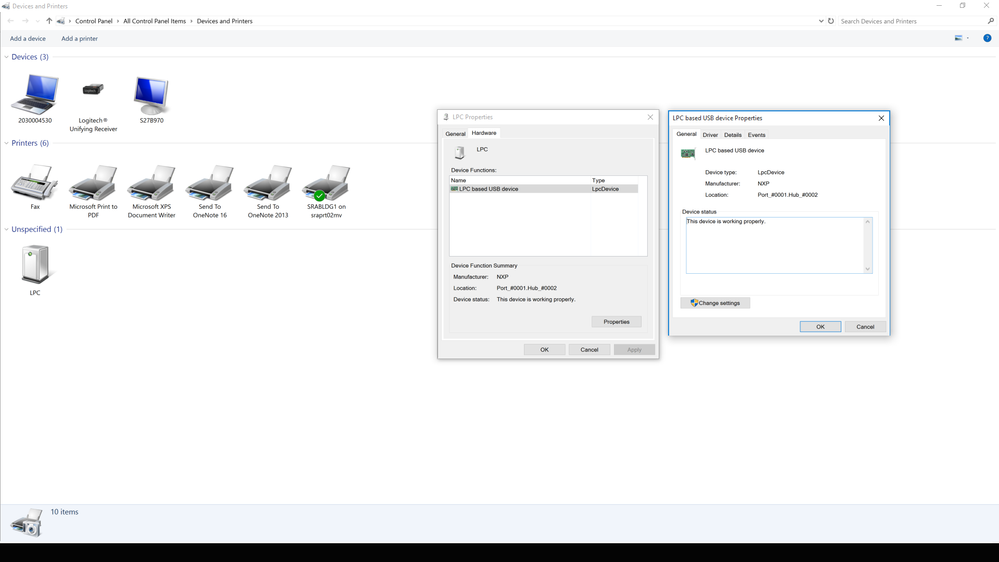Click Control Panel in breadcrumb path
The image size is (999, 562).
point(94,21)
